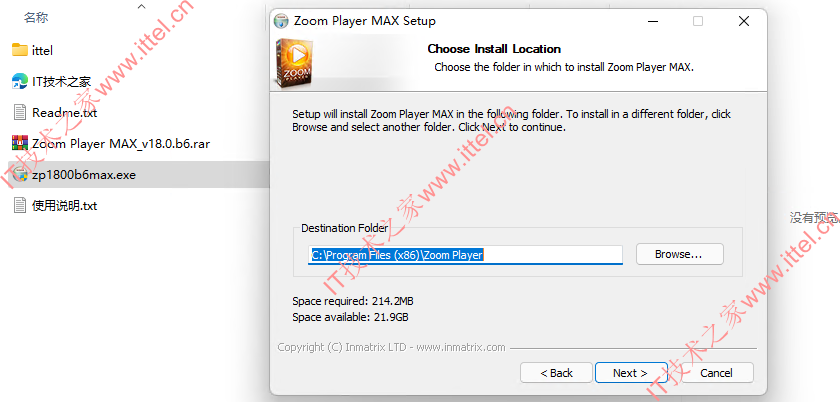Go back with the < Back button

click(556, 373)
